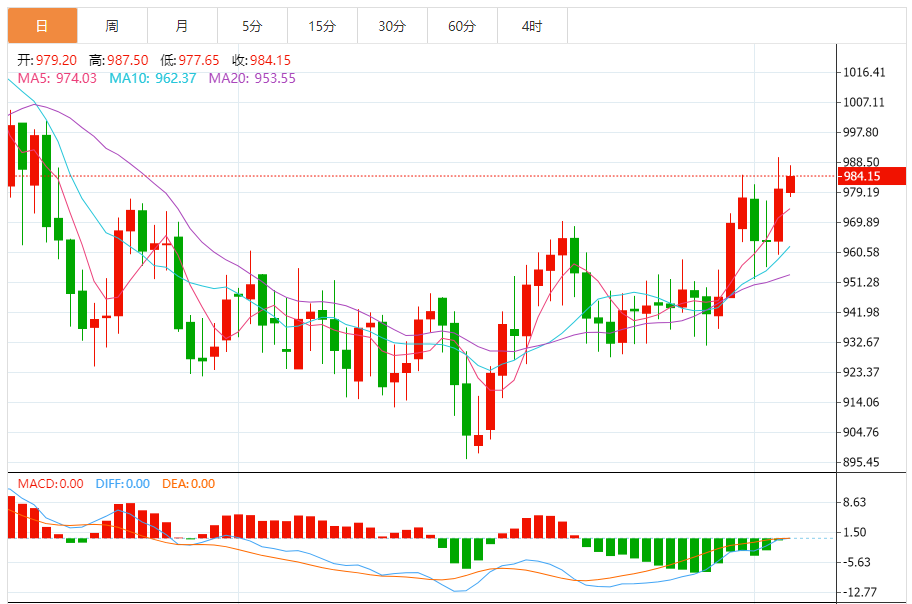The height and width of the screenshot is (604, 912).
Task: Click the 1007.11 price axis label
Action: click(864, 102)
